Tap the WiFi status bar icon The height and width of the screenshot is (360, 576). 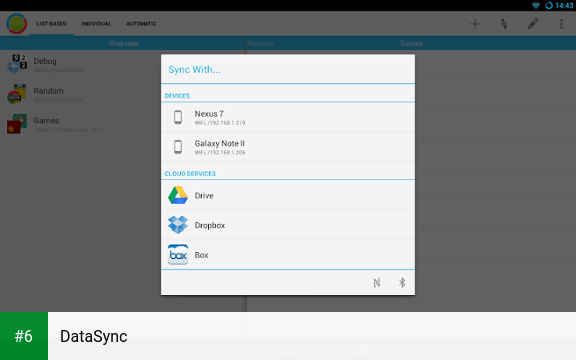tap(536, 6)
